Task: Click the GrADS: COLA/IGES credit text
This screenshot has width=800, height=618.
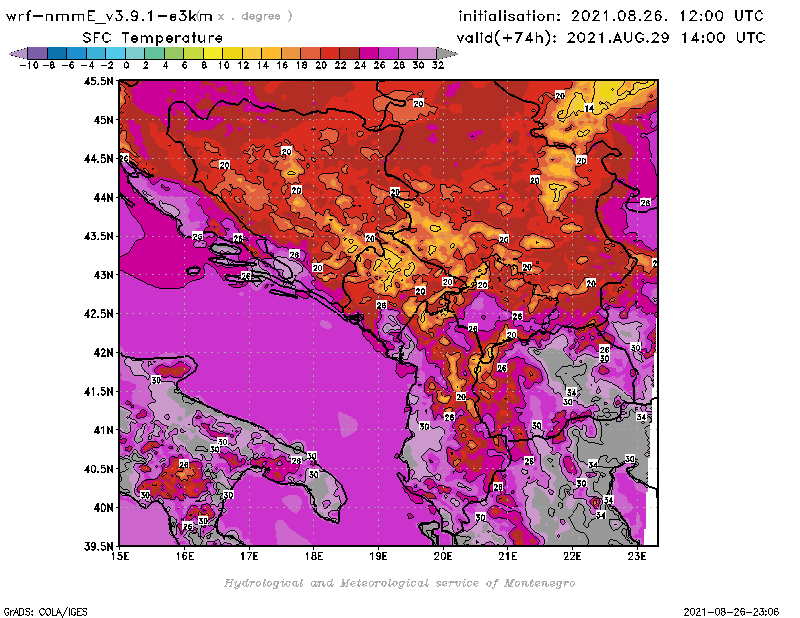Action: tap(45, 612)
